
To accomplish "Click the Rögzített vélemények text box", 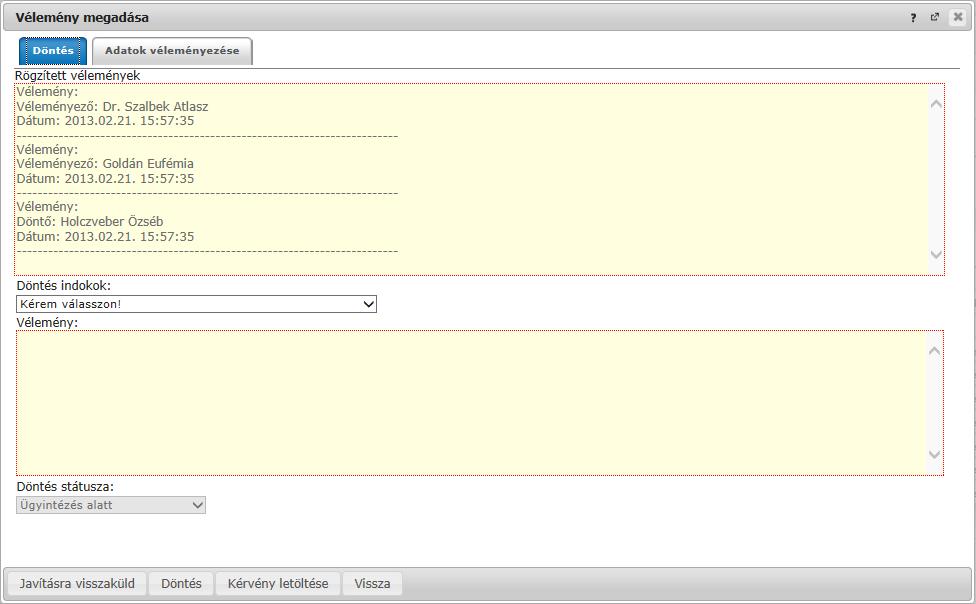I will (x=479, y=179).
